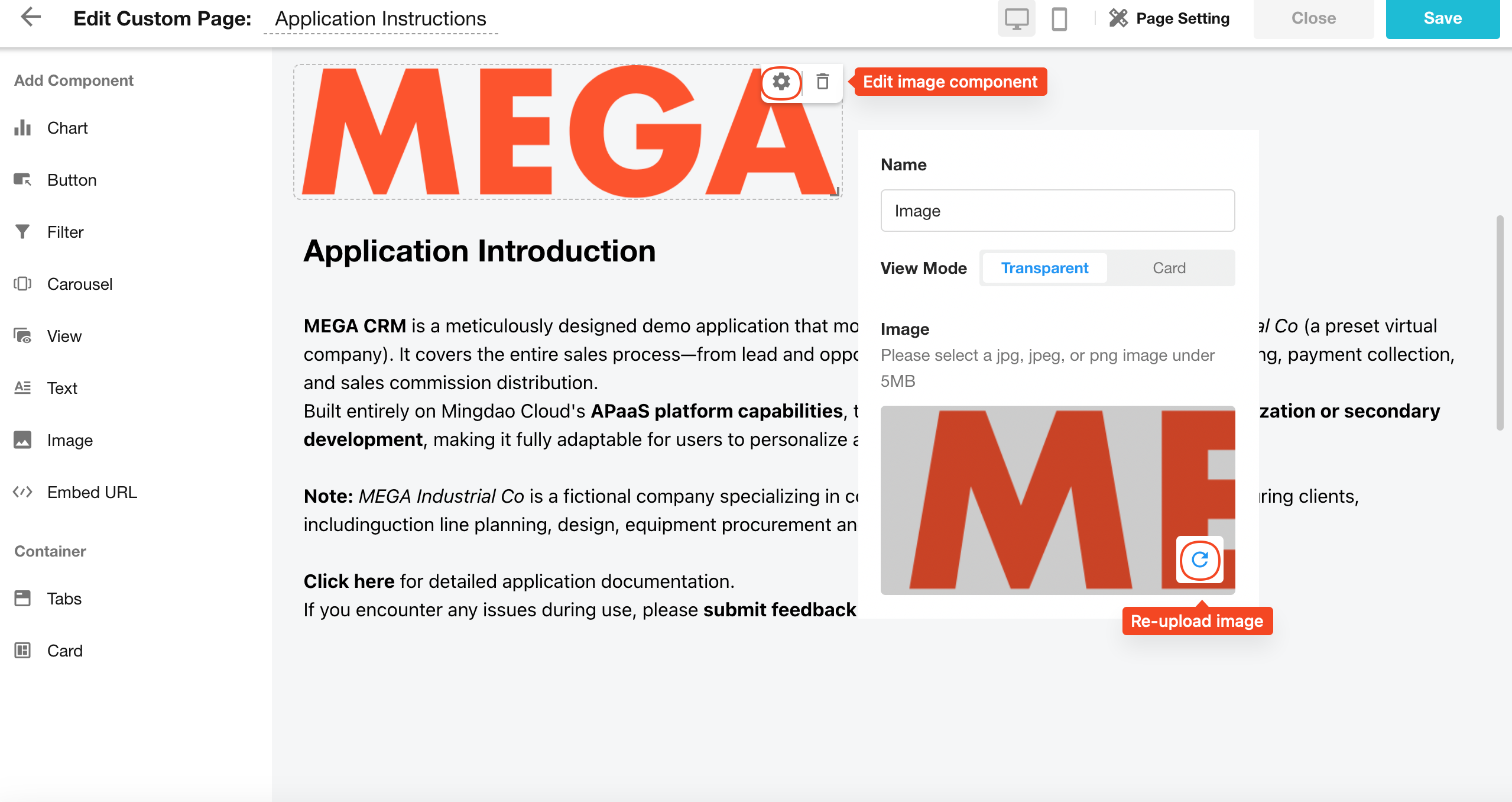Add a Text component icon
The height and width of the screenshot is (802, 1512).
[x=22, y=388]
